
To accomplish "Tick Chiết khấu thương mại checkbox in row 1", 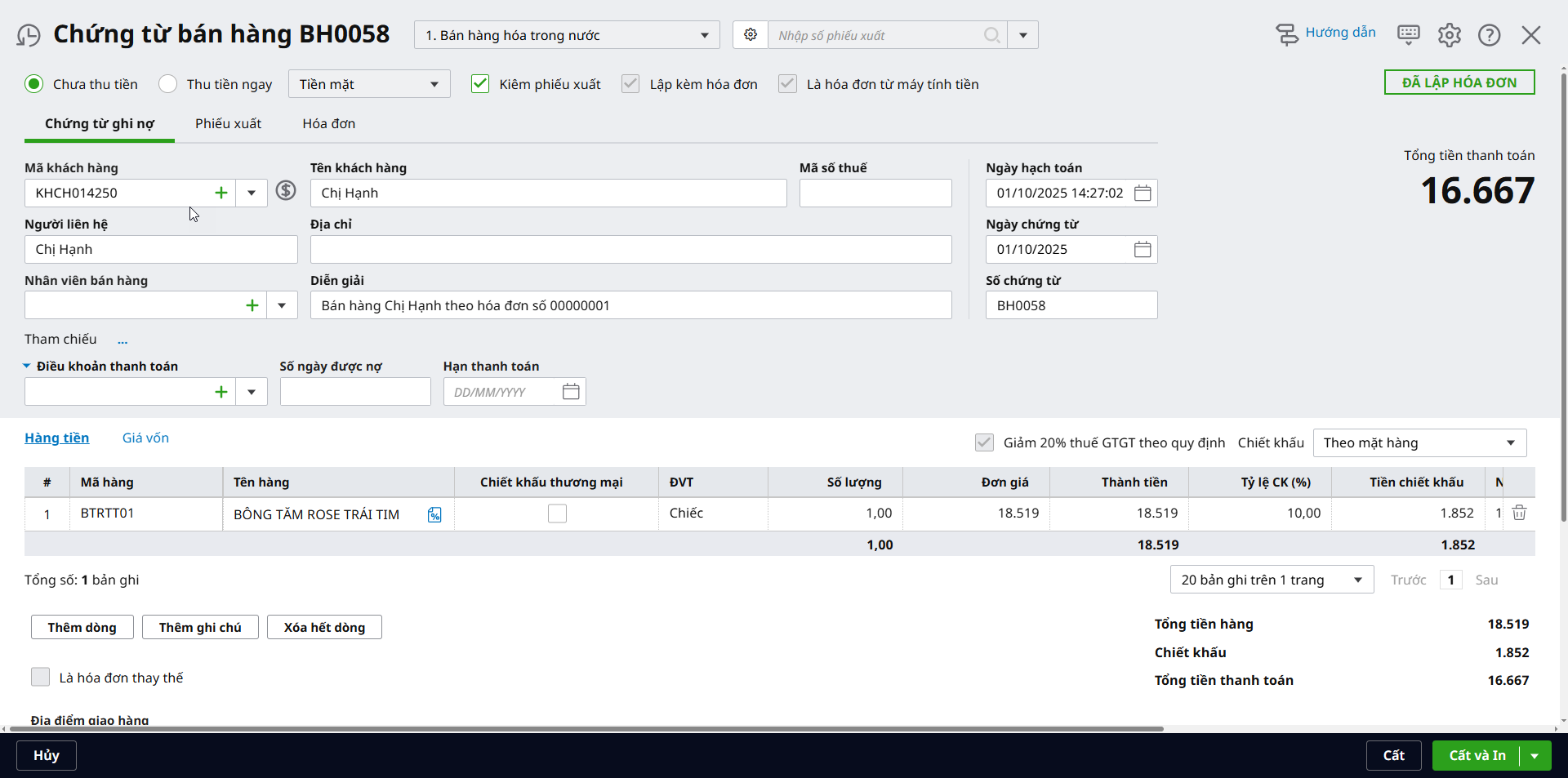I will pos(557,513).
